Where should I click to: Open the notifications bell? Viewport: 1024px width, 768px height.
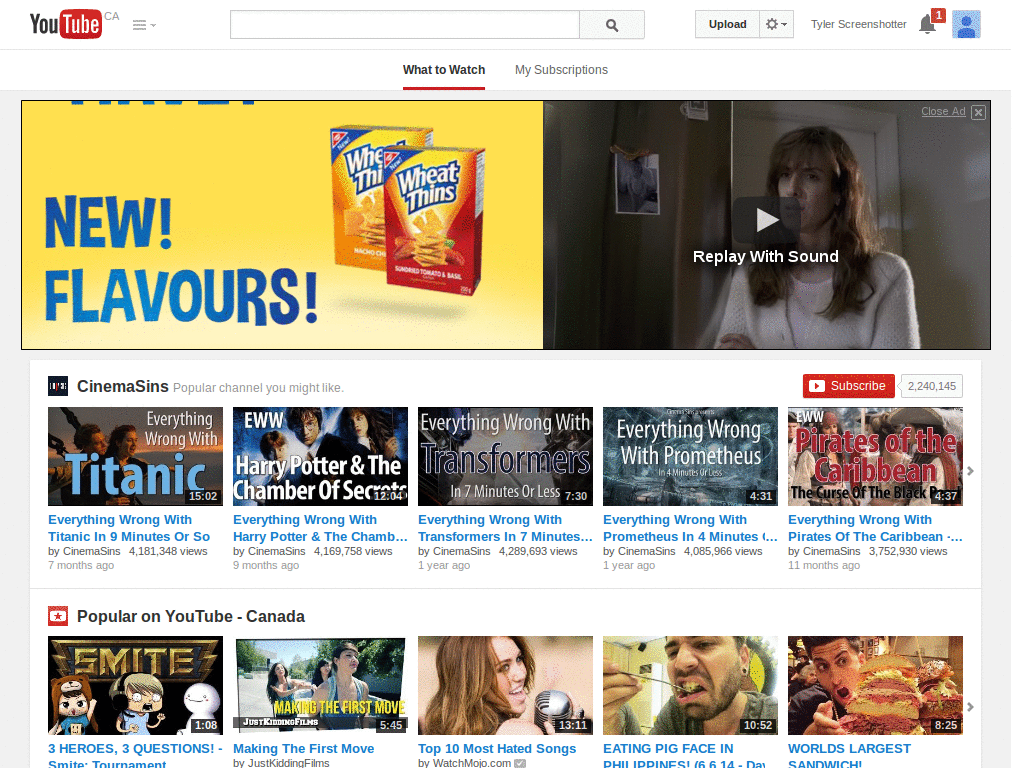coord(927,24)
